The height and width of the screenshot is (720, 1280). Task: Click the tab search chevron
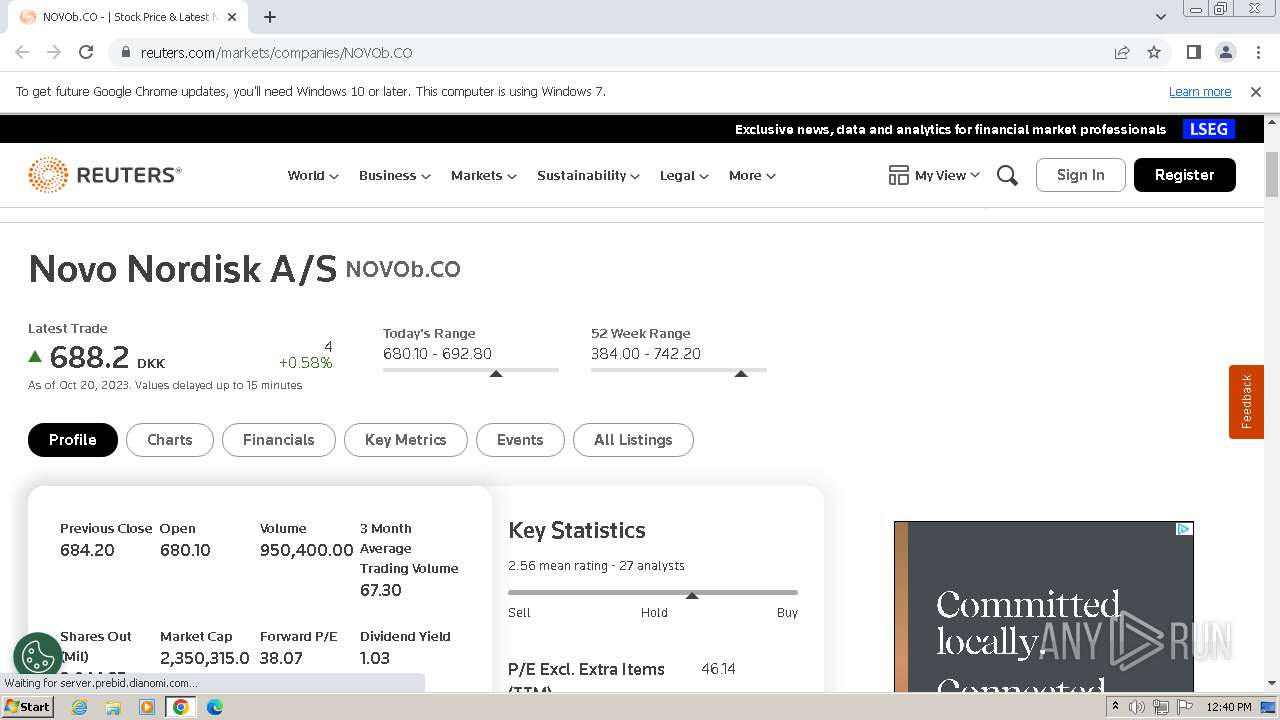click(1161, 17)
